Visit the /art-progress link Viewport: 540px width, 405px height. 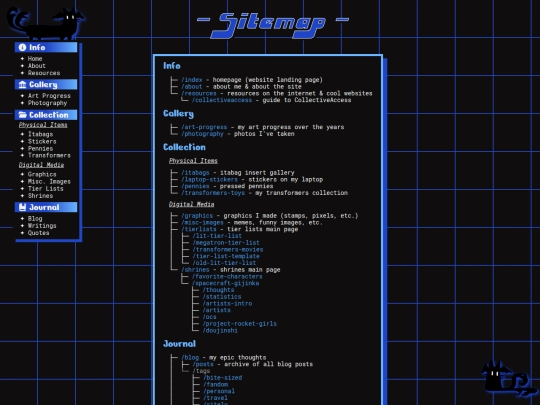[204, 127]
